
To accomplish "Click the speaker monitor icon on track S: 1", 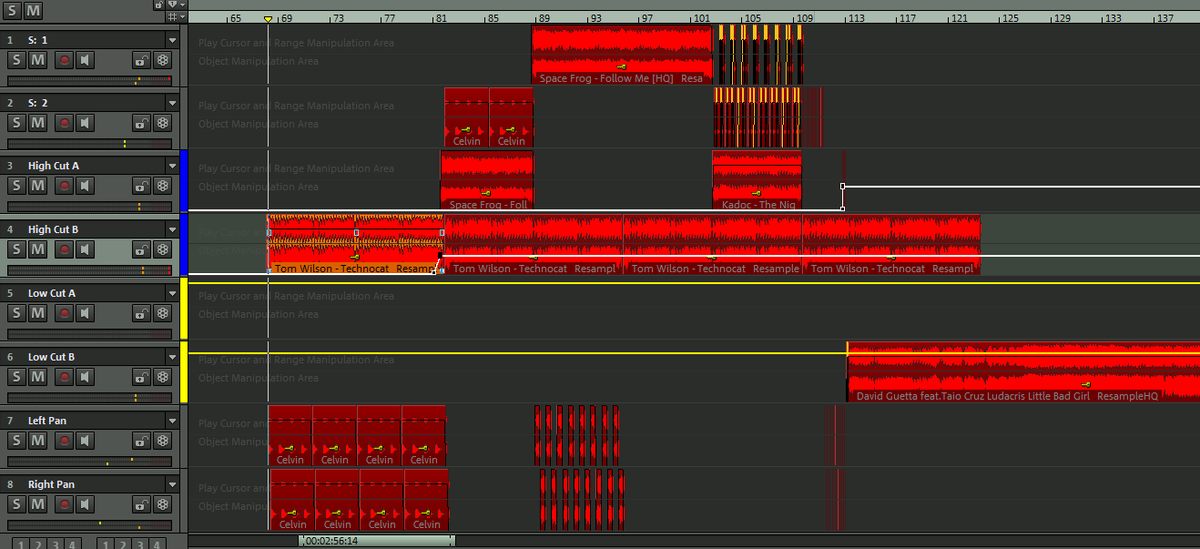I will pos(86,60).
